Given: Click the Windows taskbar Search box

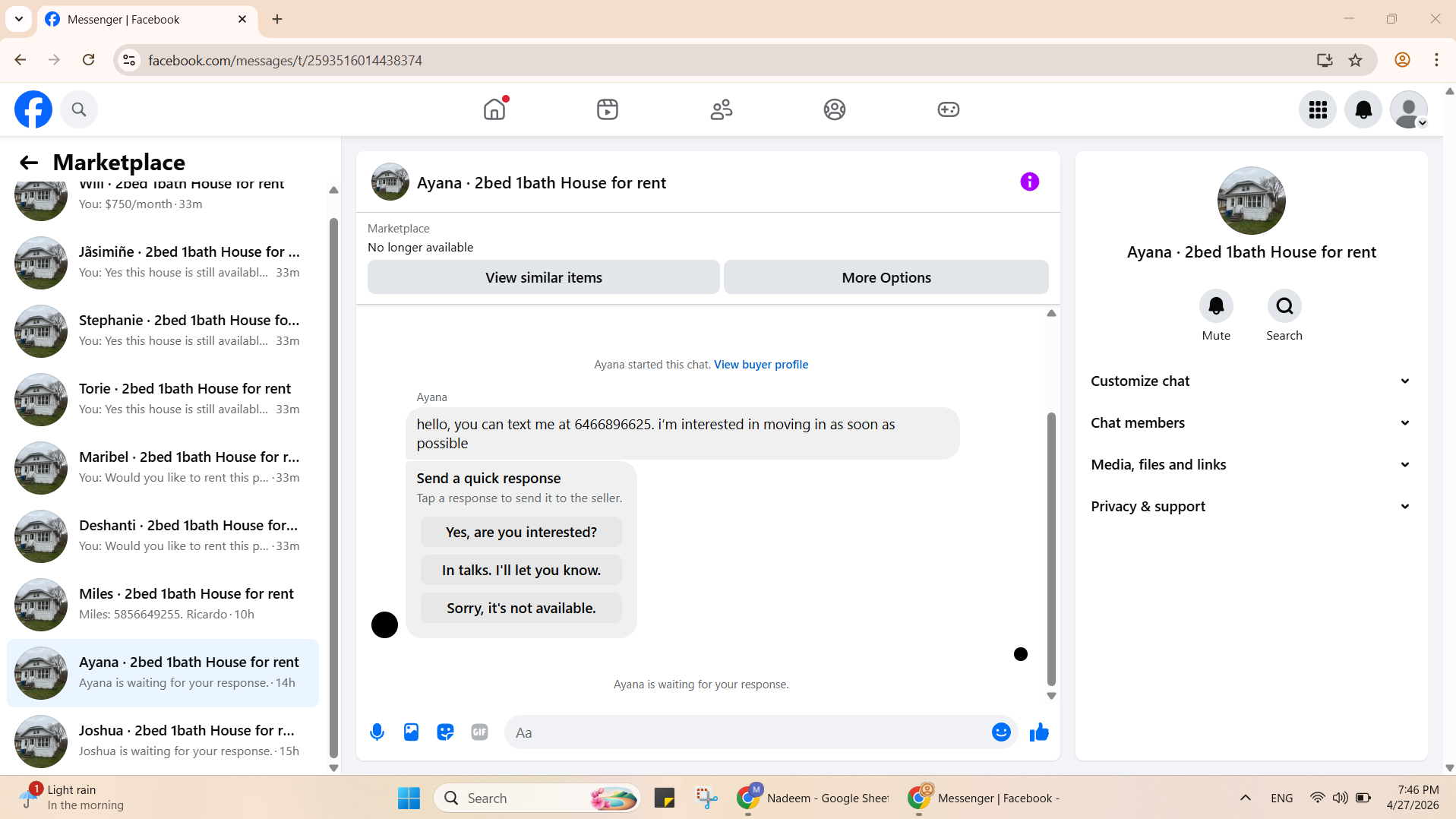Looking at the screenshot, I should point(538,798).
